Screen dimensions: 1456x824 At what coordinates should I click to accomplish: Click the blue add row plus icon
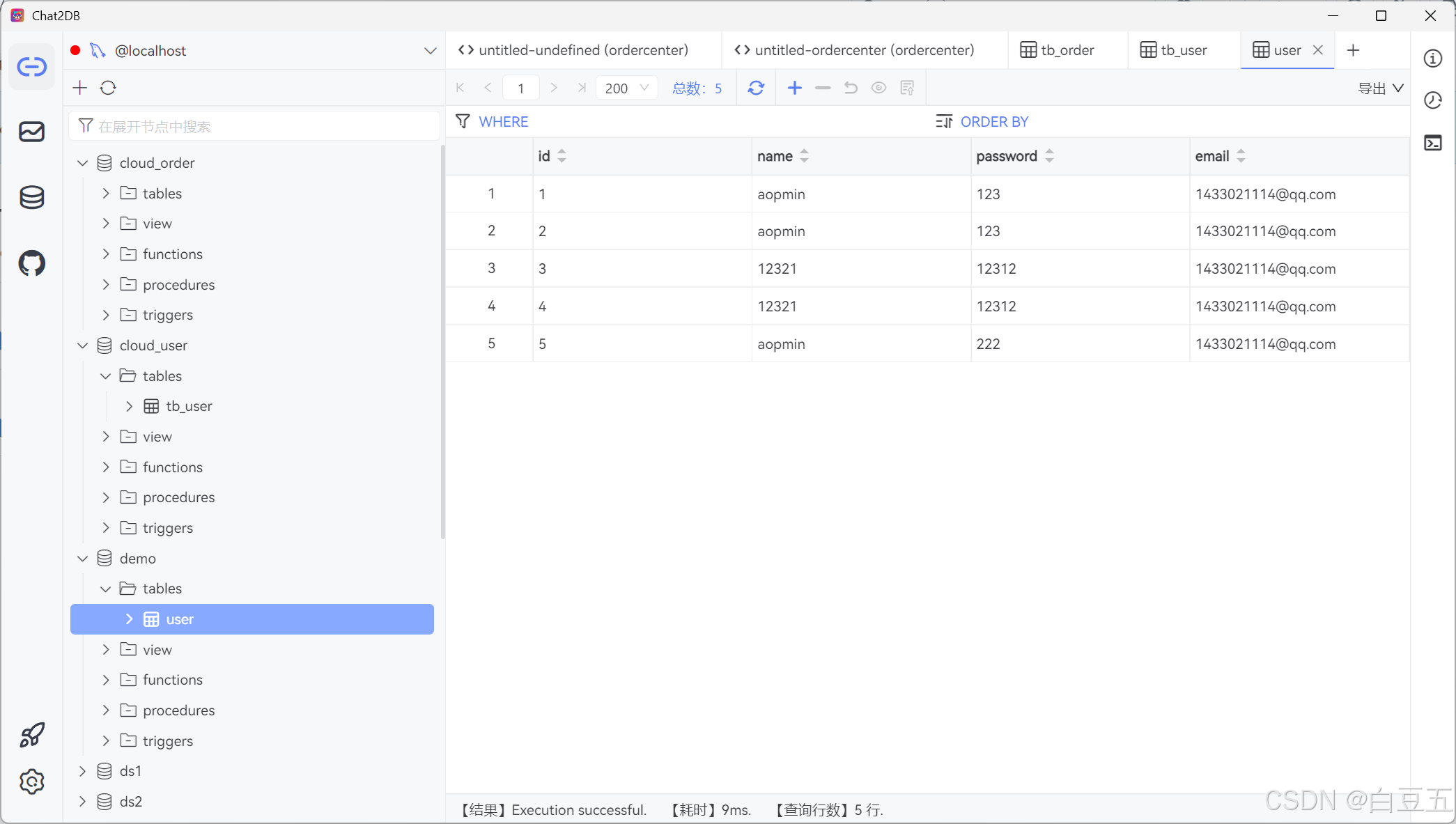point(794,88)
